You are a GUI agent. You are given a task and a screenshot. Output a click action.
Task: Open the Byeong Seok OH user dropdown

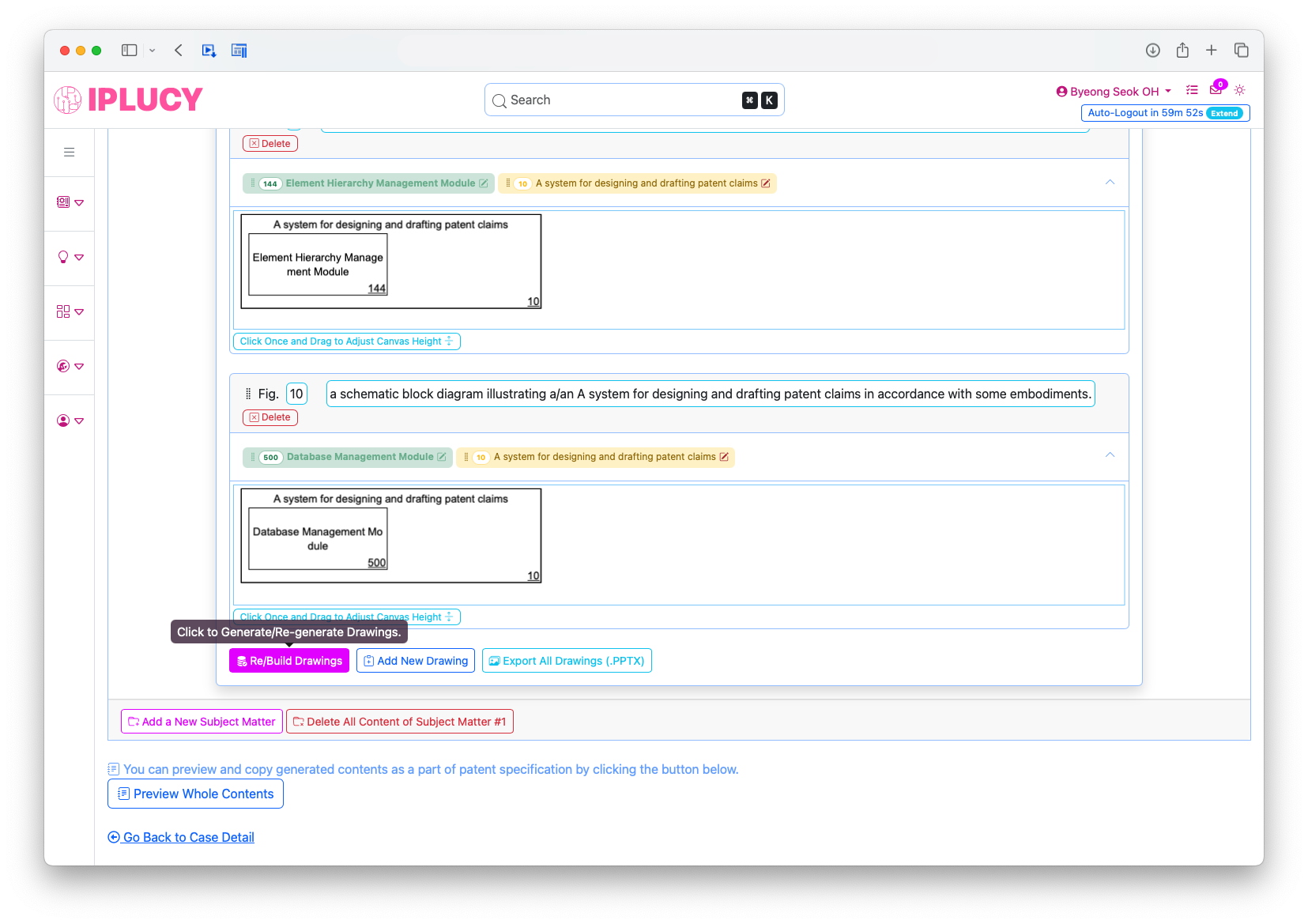click(1114, 92)
